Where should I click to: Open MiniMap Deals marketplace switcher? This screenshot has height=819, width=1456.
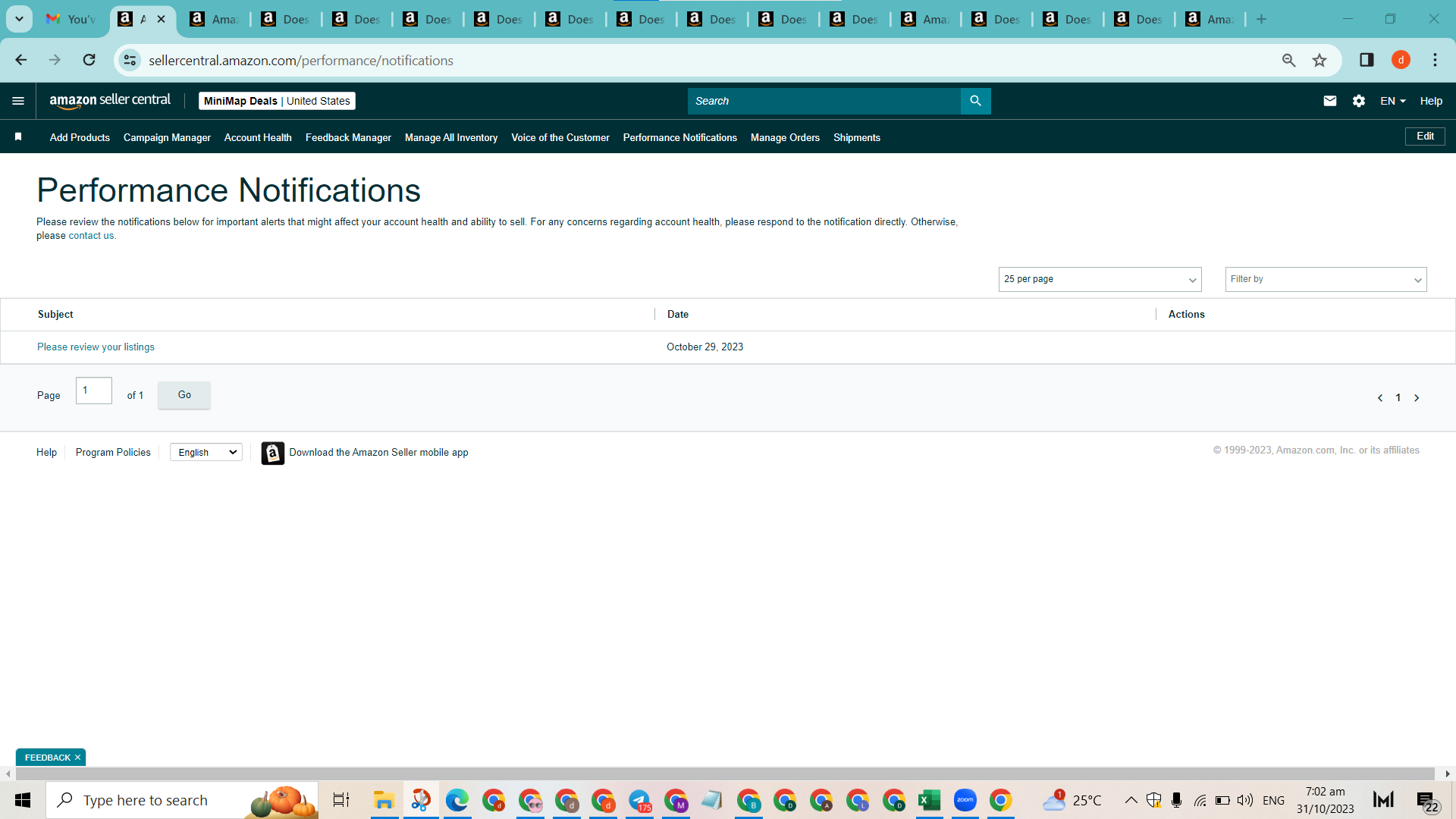pos(277,101)
